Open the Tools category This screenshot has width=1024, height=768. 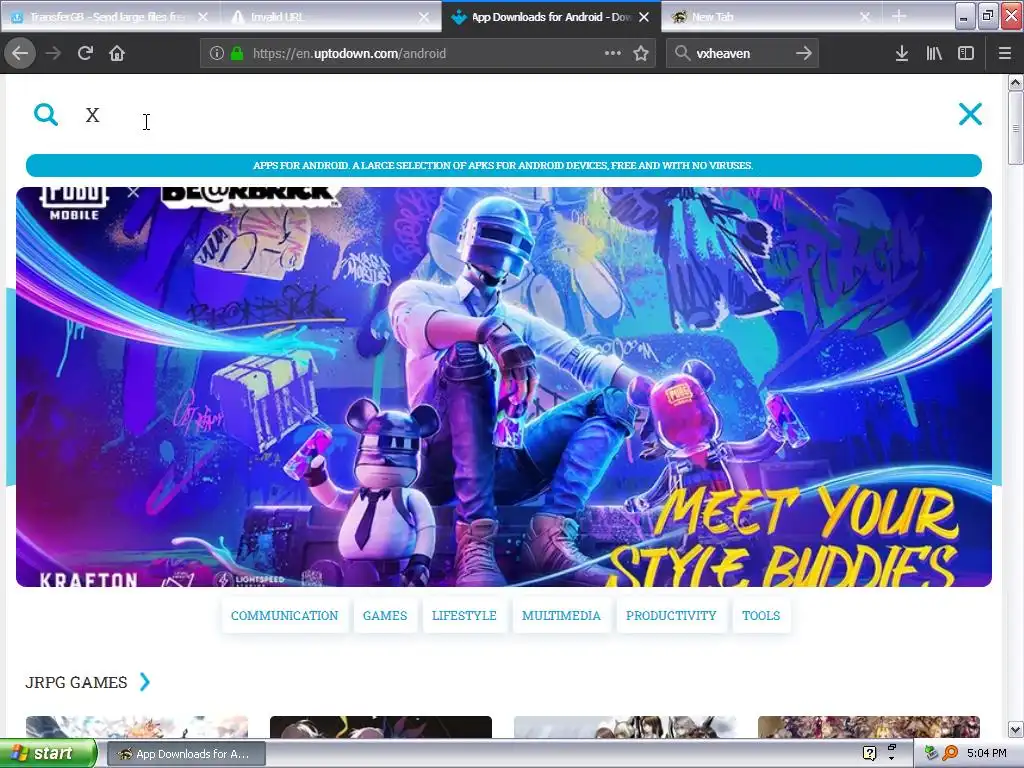click(x=761, y=616)
